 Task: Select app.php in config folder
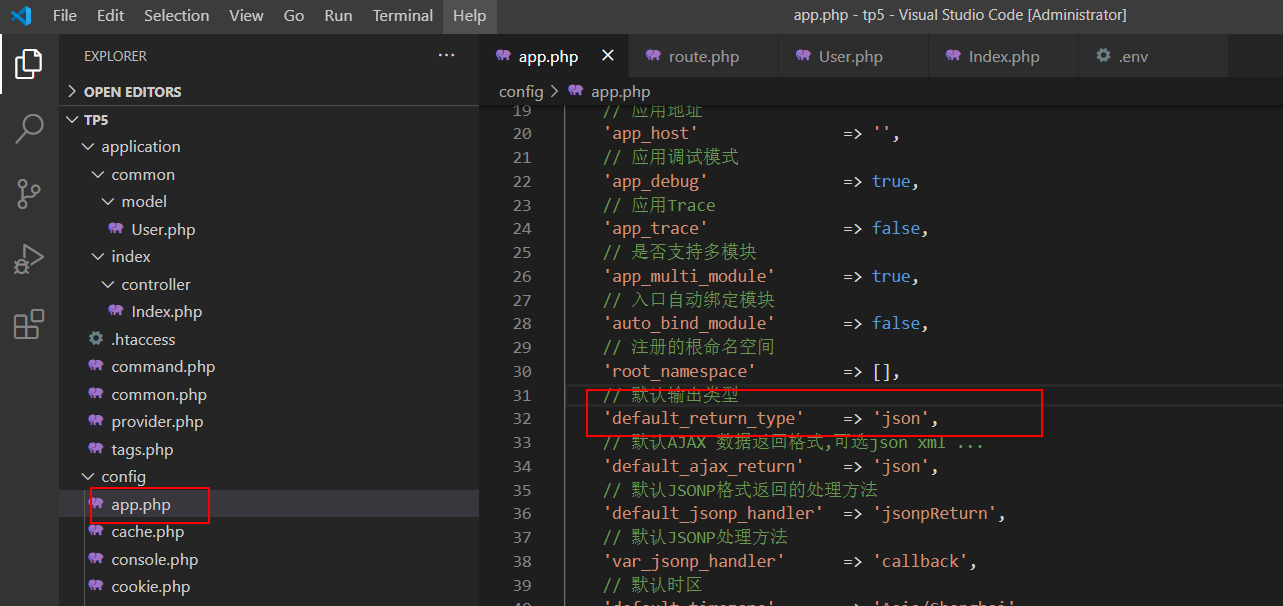click(x=269, y=504)
